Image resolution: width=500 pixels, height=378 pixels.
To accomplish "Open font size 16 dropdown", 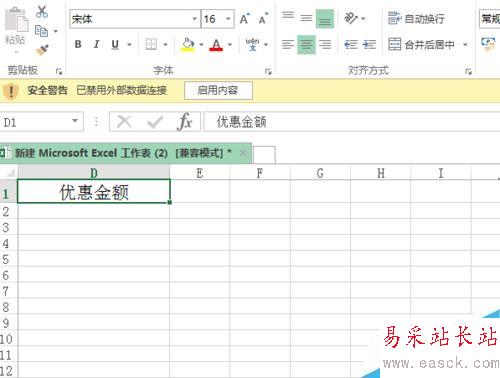I will pyautogui.click(x=228, y=19).
